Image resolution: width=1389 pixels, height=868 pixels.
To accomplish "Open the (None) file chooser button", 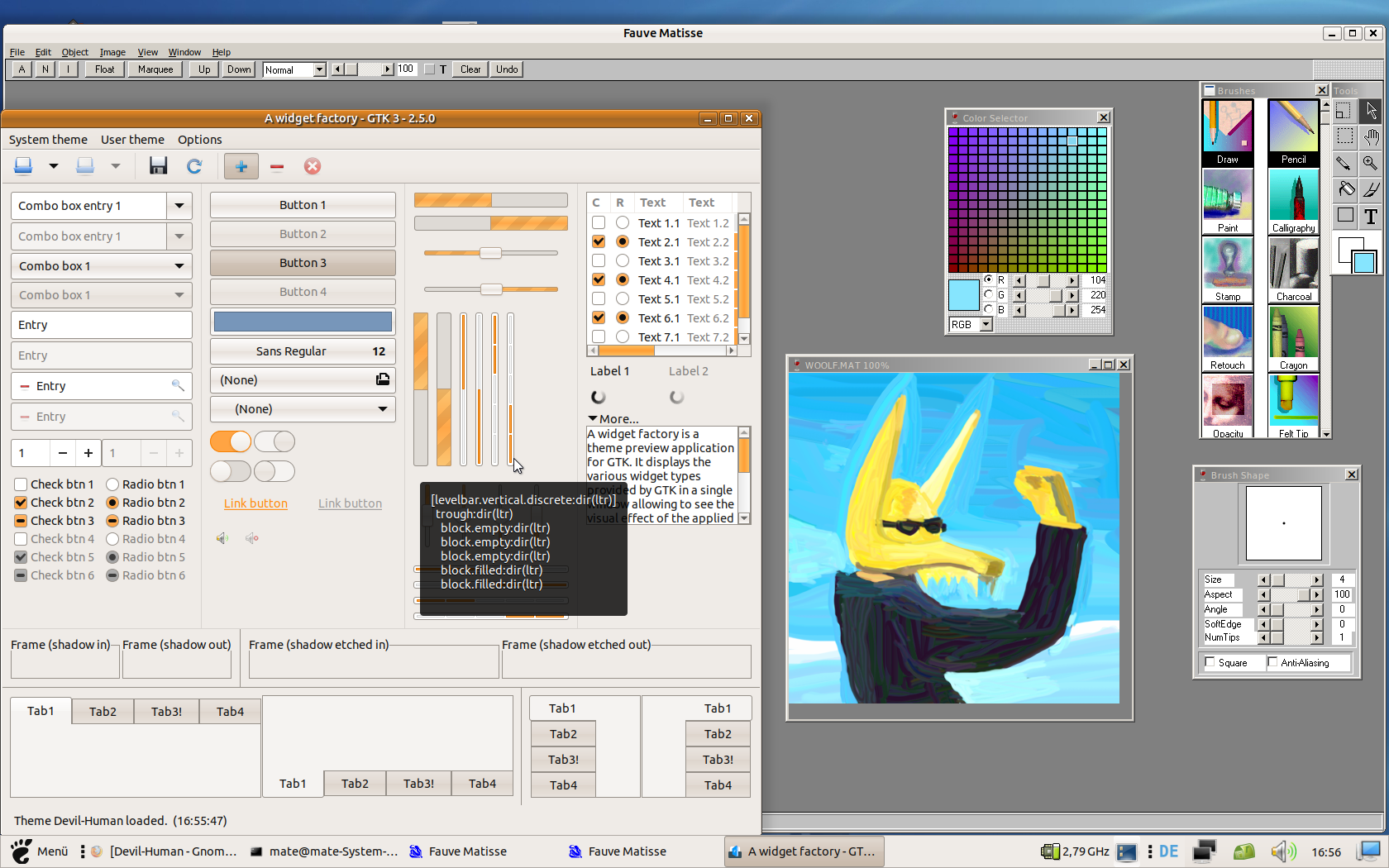I will click(303, 380).
